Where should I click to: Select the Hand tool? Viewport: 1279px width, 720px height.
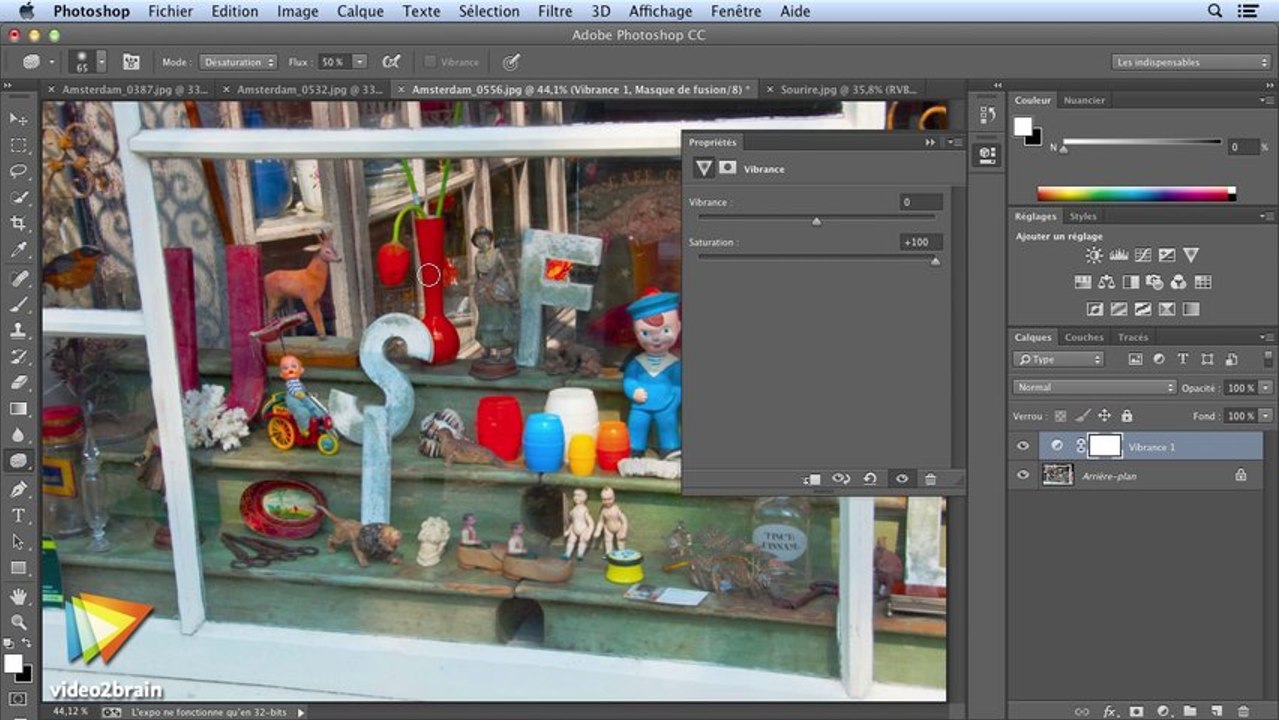point(18,597)
